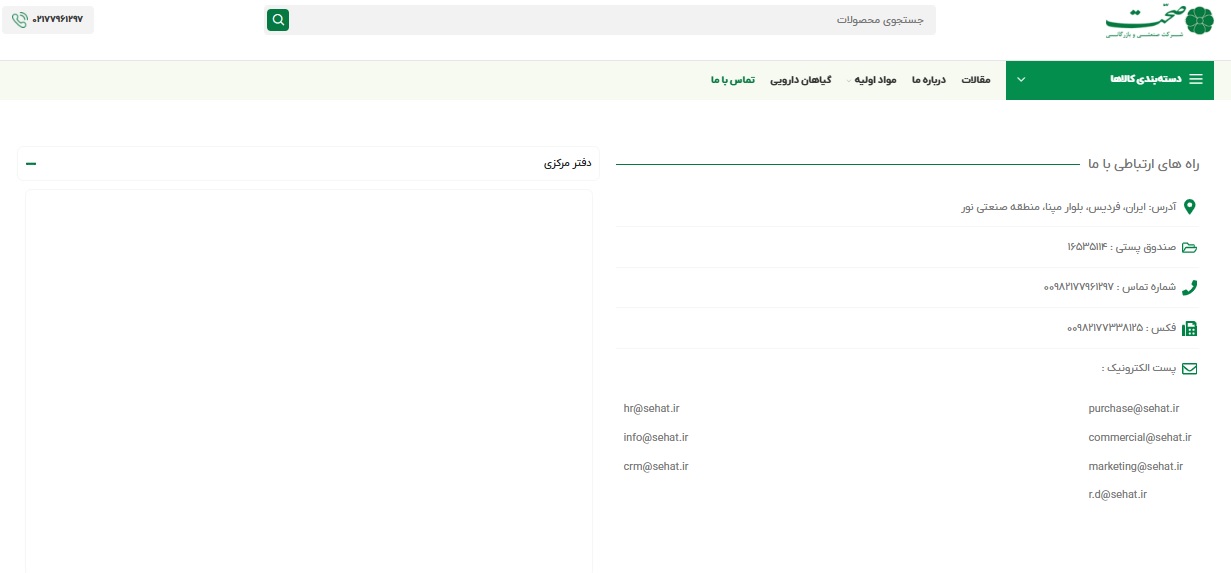This screenshot has height=573, width=1231.
Task: Click the map pin address icon
Action: click(x=1189, y=207)
